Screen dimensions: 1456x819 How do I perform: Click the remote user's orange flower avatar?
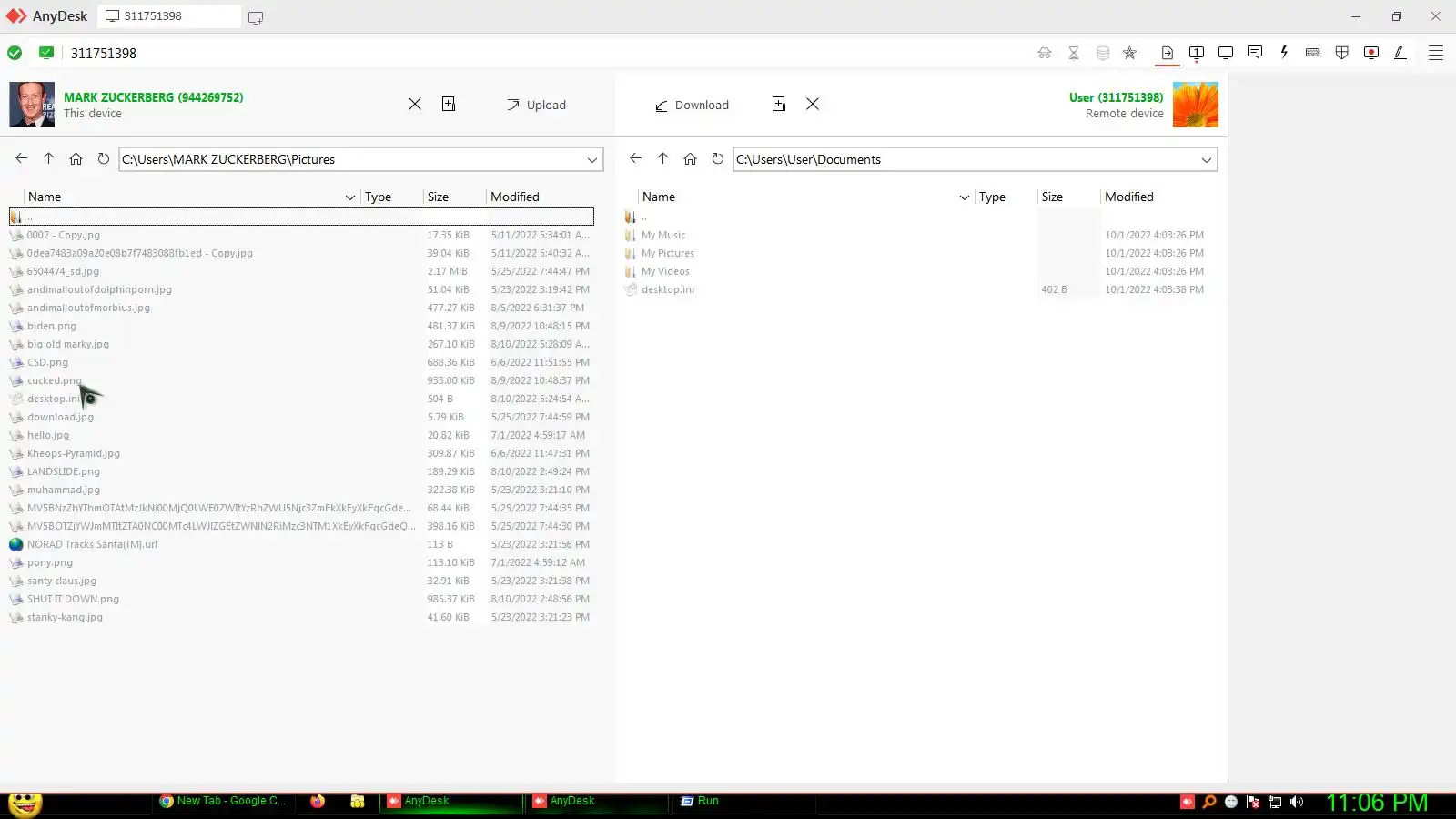point(1196,105)
